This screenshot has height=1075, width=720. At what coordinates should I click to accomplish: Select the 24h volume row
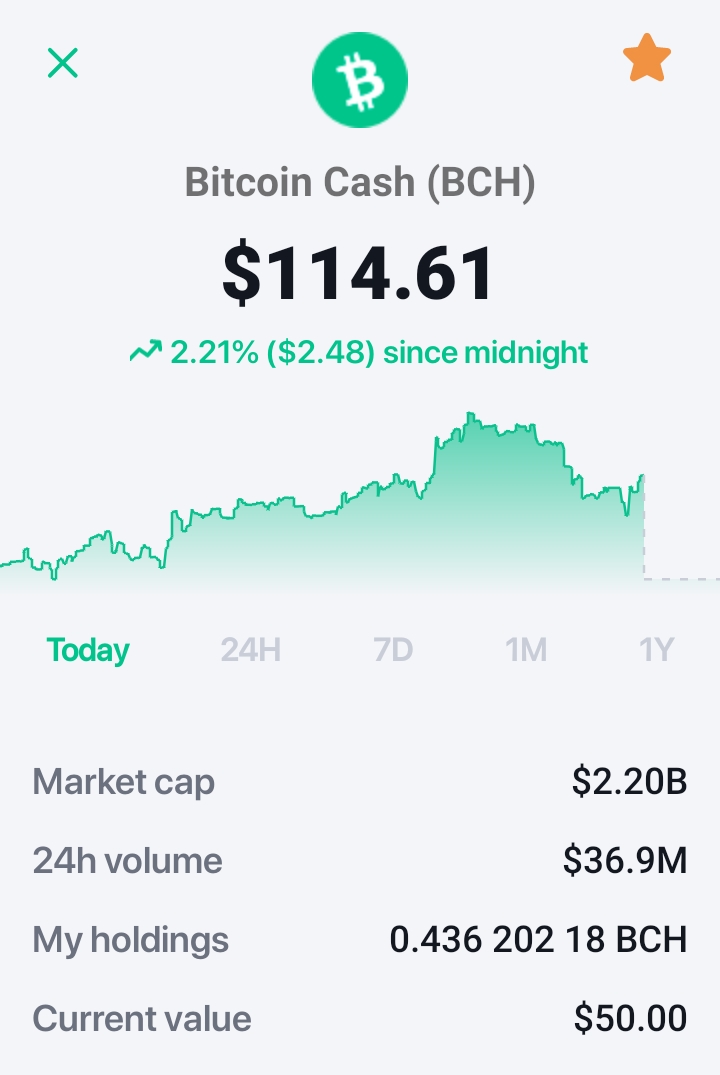(360, 860)
